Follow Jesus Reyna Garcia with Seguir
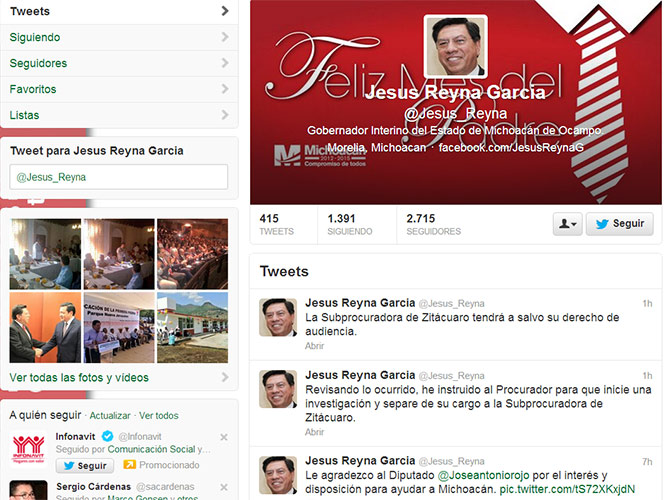 coord(620,223)
